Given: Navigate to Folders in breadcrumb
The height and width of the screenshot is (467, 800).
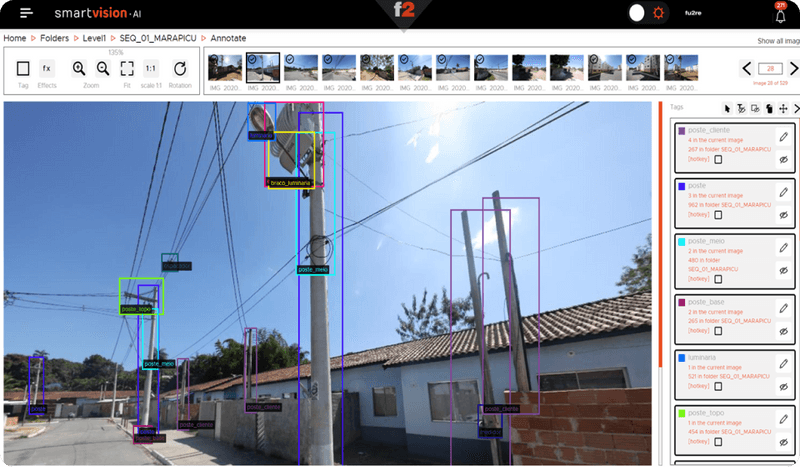Looking at the screenshot, I should click(54, 37).
